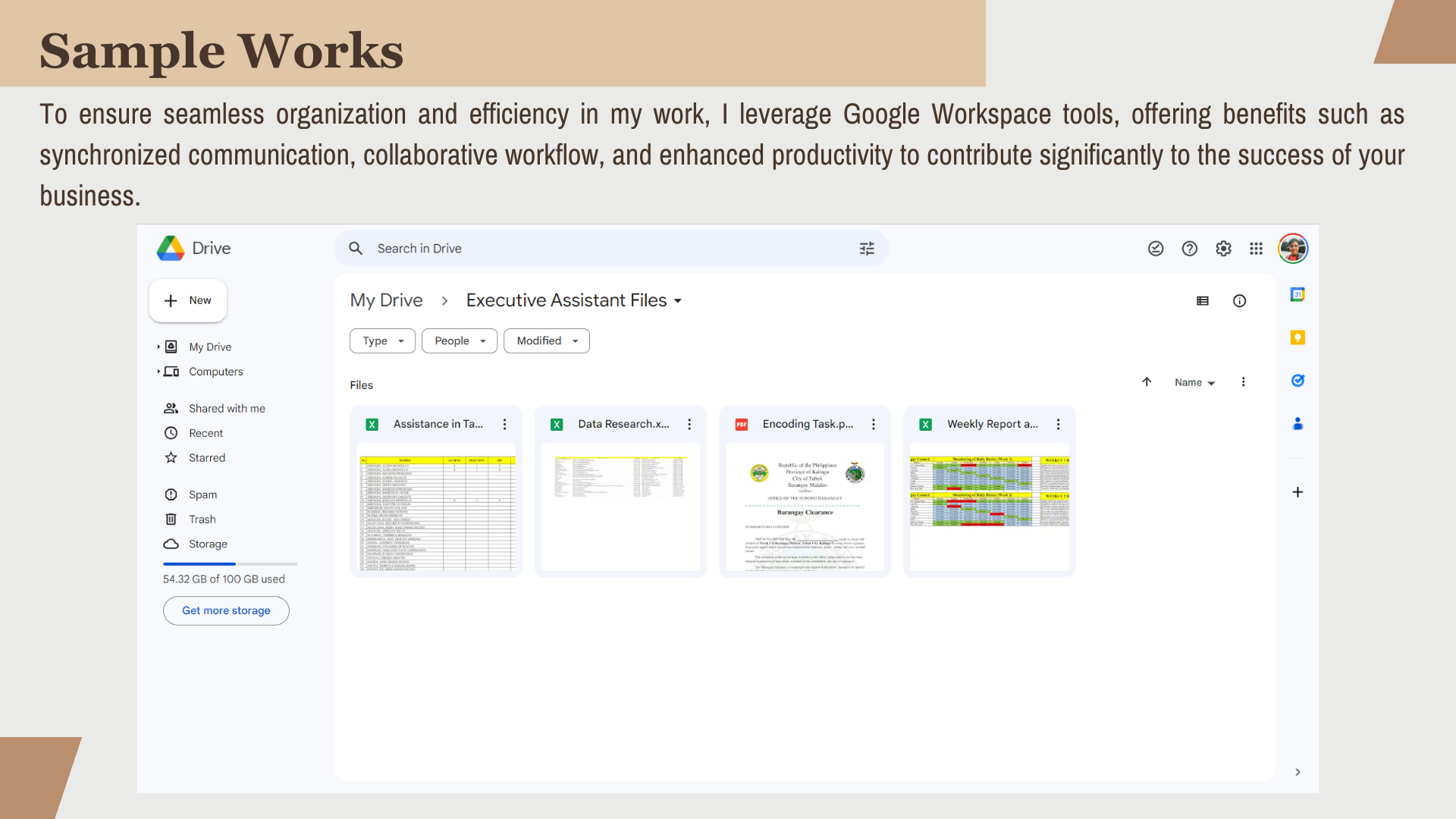This screenshot has width=1456, height=819.
Task: Open Contacts side panel icon
Action: point(1298,424)
